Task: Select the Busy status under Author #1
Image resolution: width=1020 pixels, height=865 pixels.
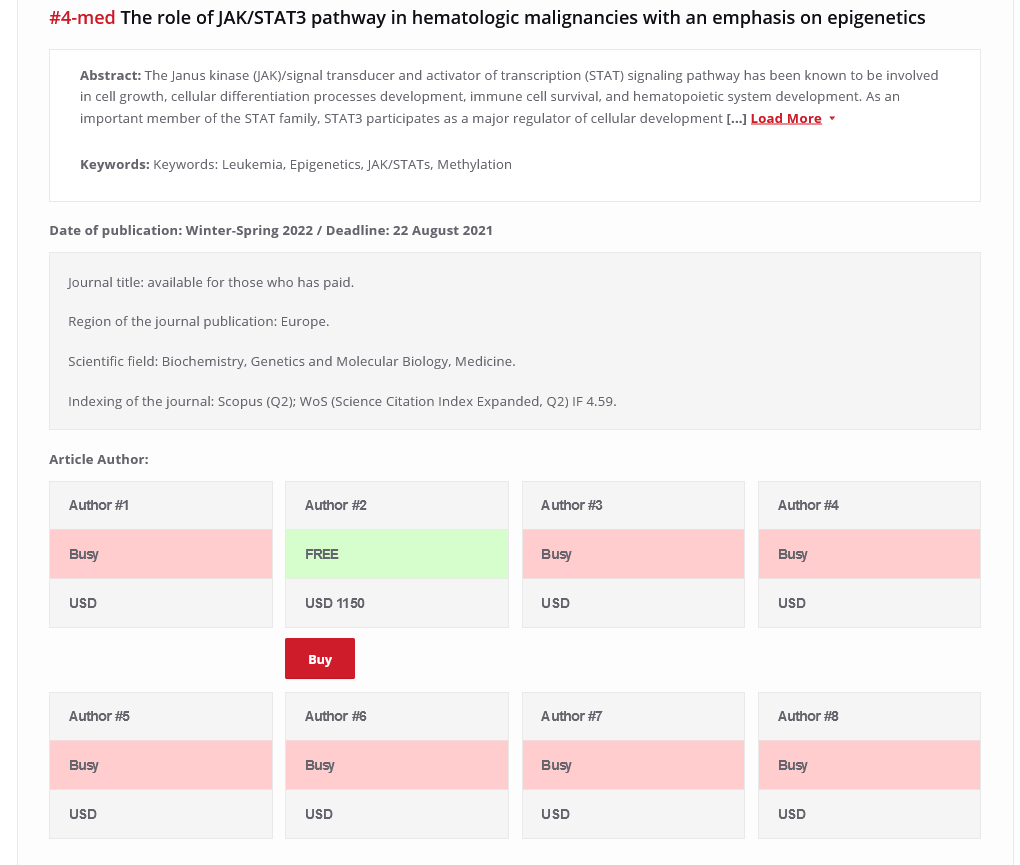Action: 160,554
